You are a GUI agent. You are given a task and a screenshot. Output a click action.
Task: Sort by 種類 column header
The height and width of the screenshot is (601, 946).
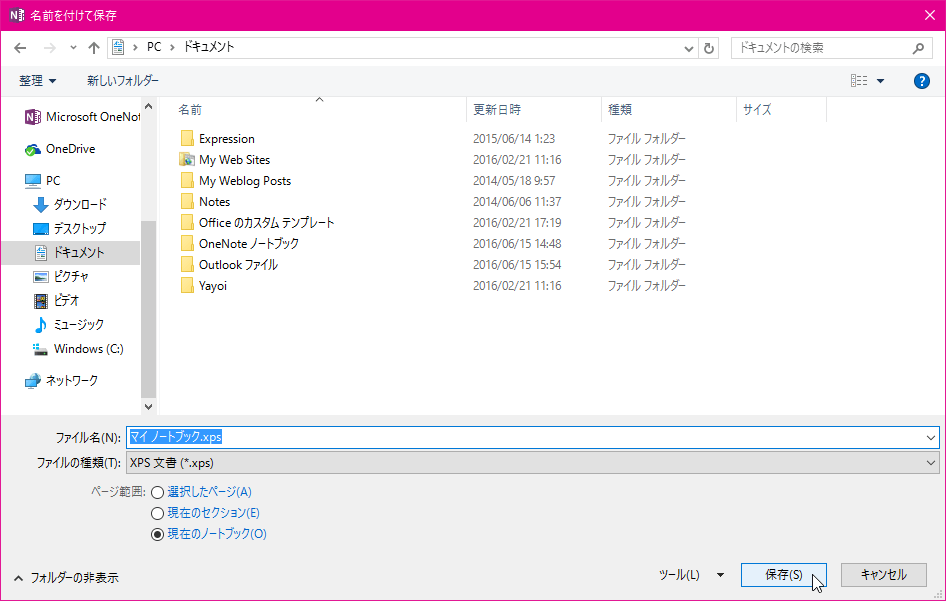coord(620,110)
